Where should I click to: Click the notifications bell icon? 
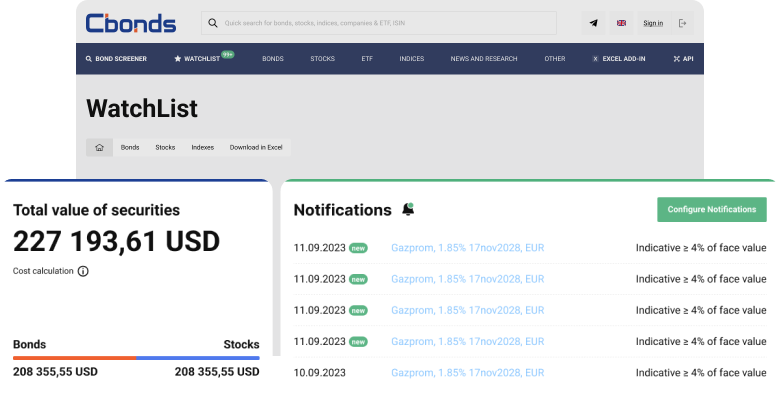coord(408,209)
